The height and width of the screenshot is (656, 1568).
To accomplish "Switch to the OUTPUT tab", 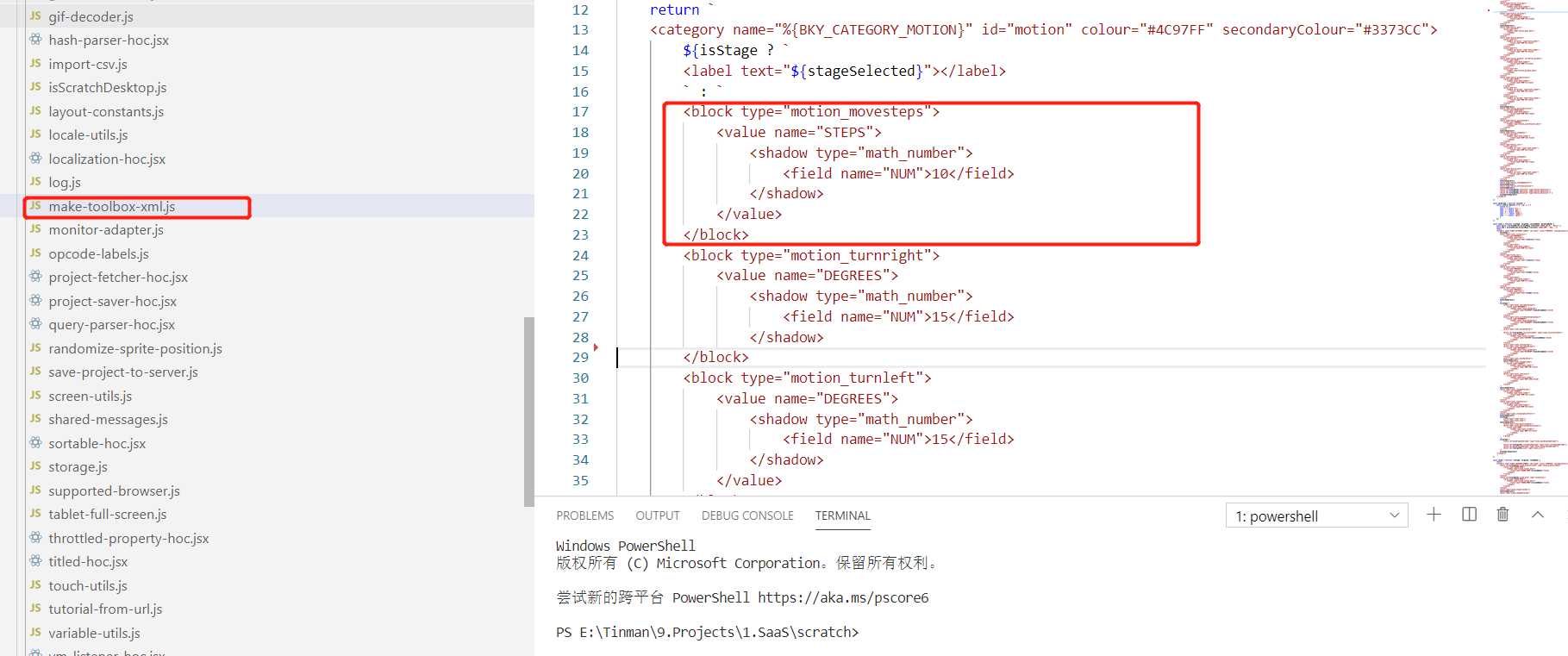I will click(x=658, y=515).
